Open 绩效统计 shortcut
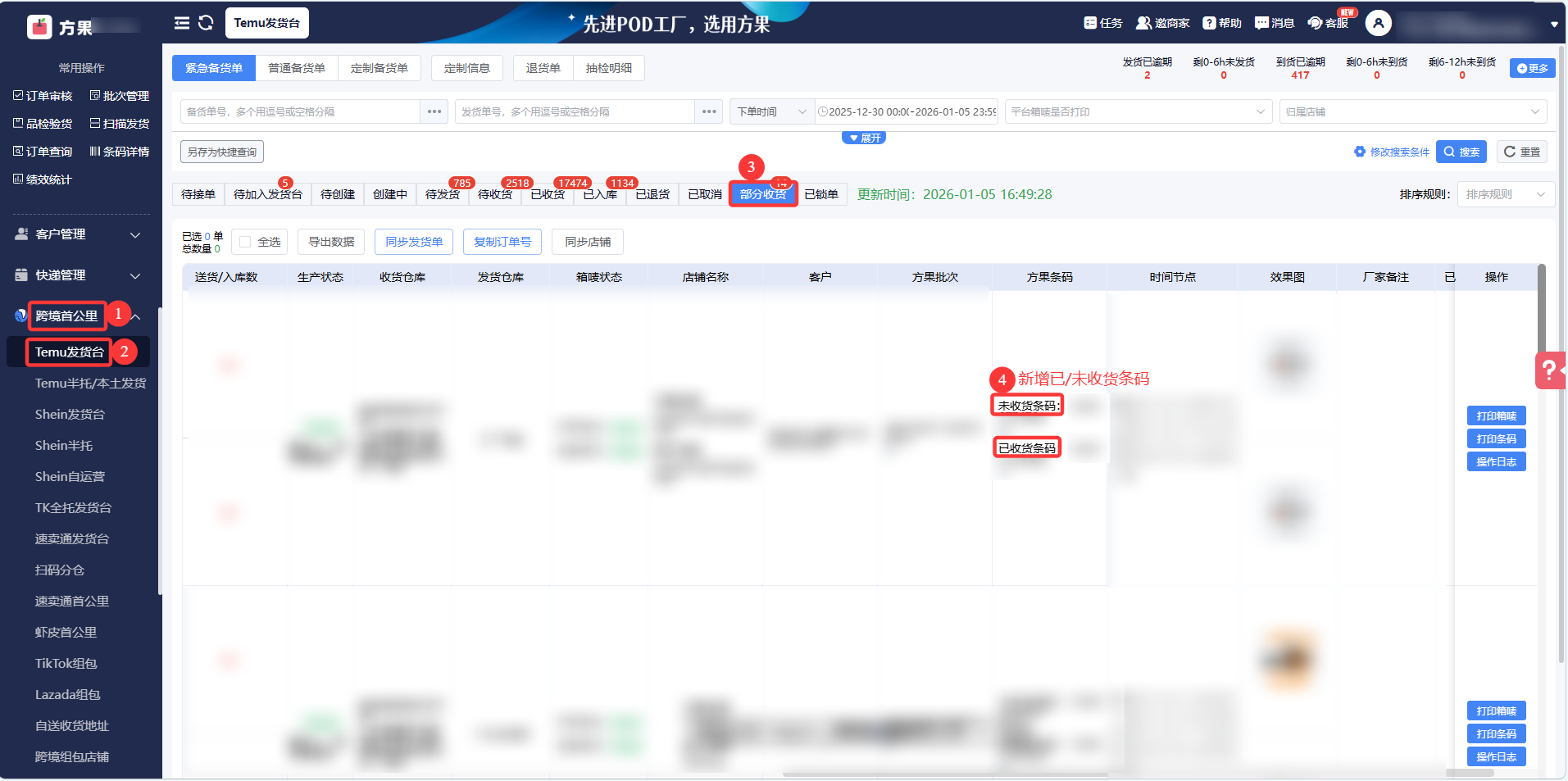 43,179
